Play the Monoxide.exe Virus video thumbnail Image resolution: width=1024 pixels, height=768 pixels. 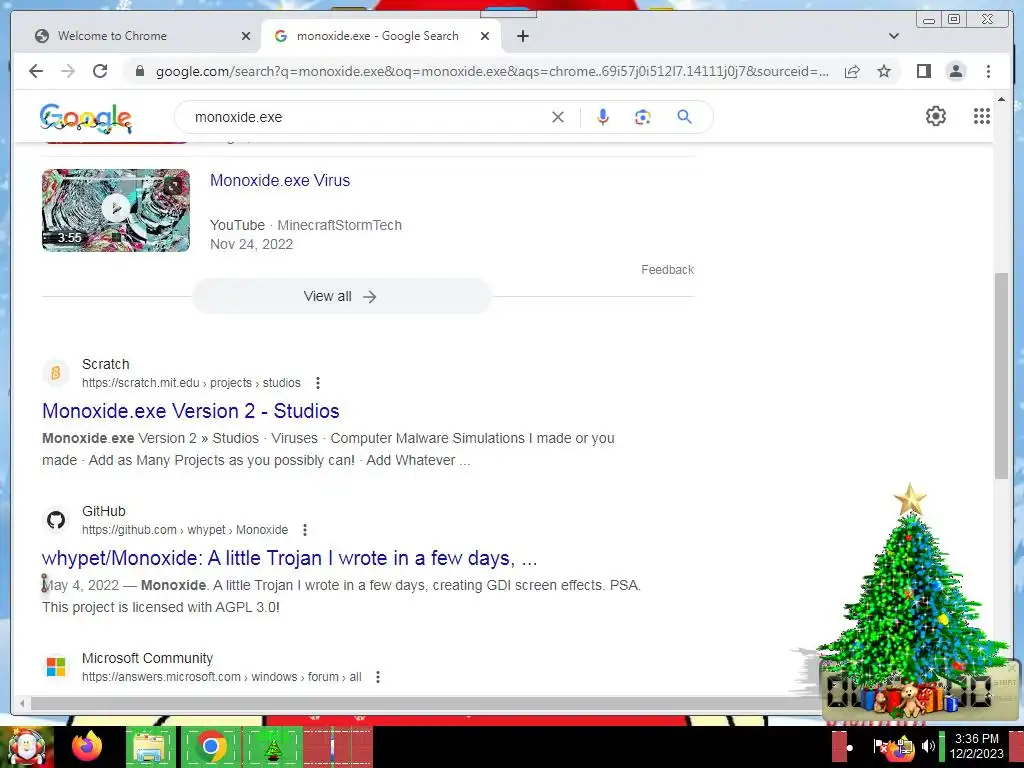pos(116,210)
